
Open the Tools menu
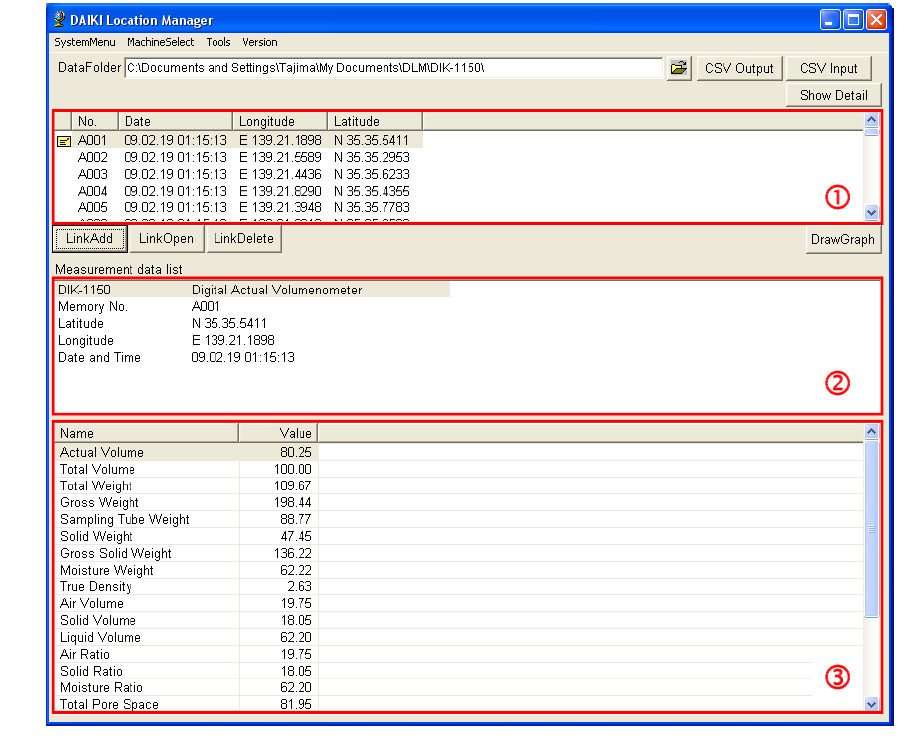pyautogui.click(x=218, y=43)
